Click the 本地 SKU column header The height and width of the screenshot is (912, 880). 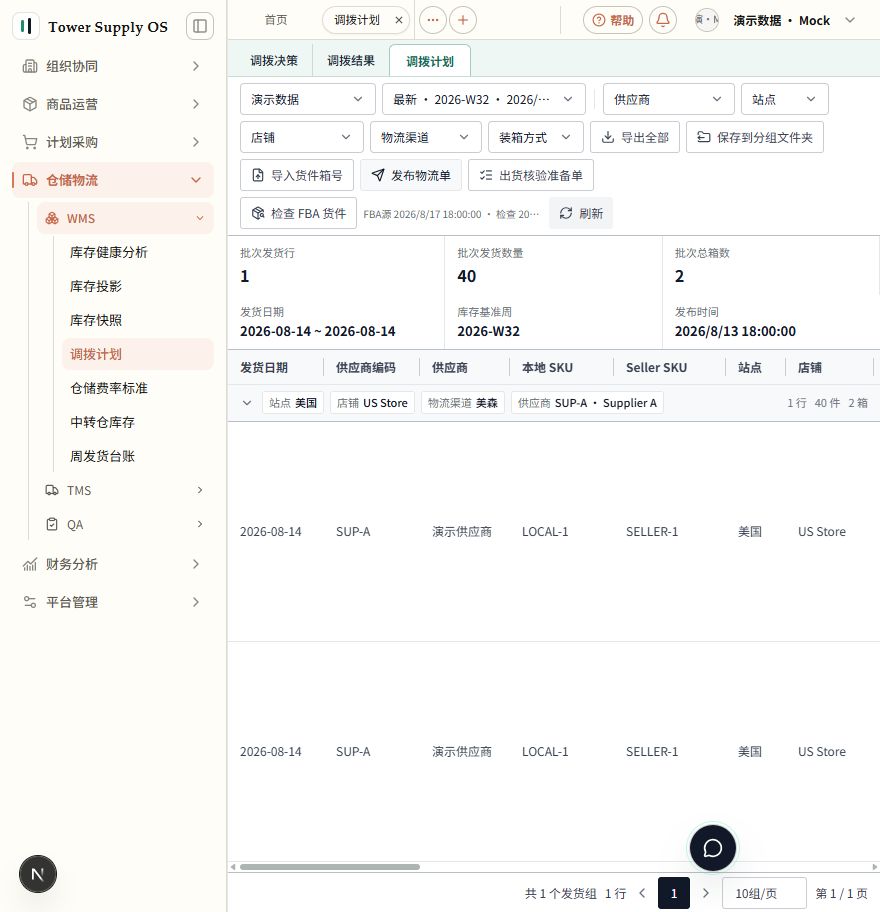(x=547, y=368)
